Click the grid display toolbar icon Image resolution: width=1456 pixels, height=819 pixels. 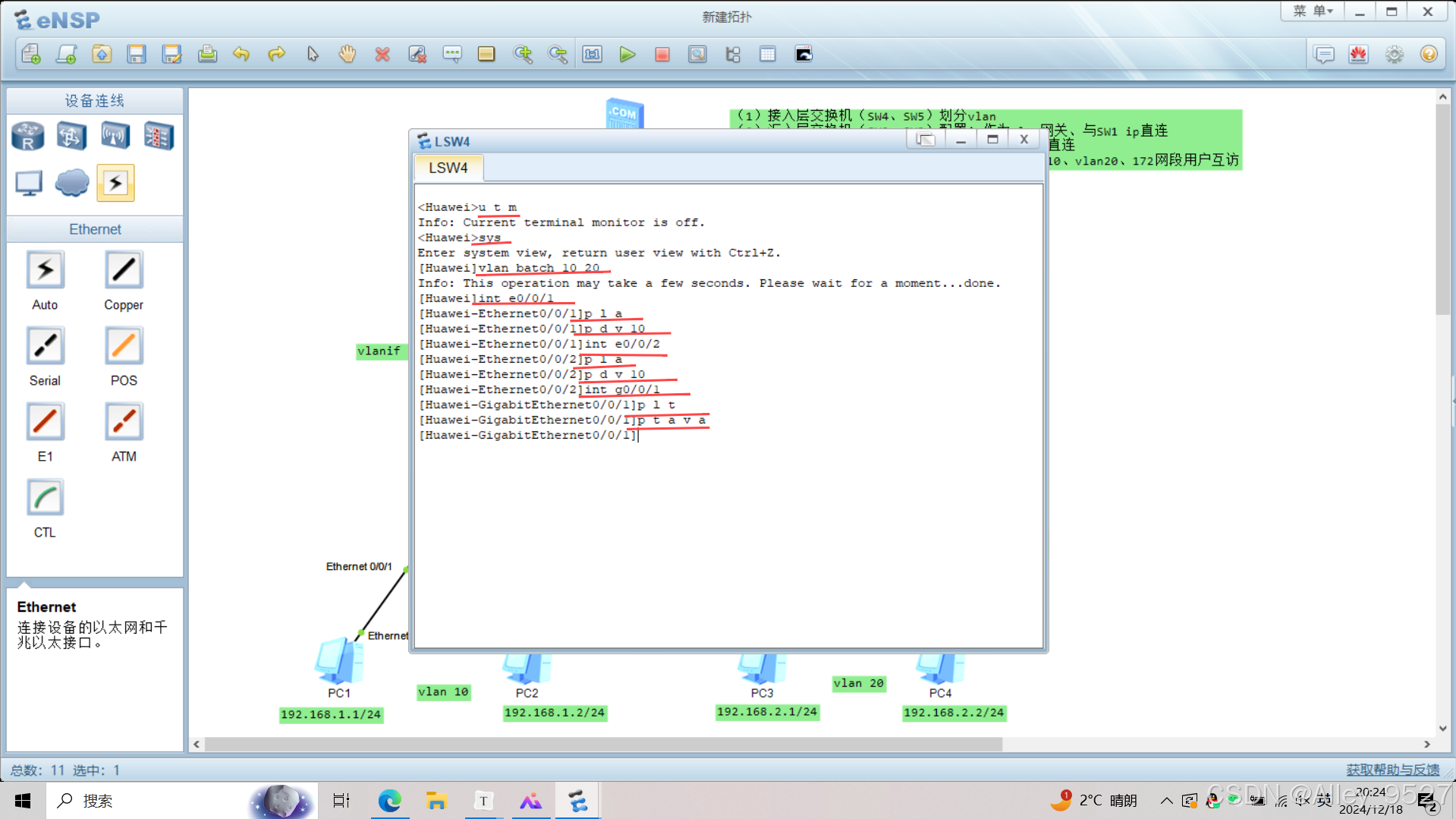pos(768,54)
